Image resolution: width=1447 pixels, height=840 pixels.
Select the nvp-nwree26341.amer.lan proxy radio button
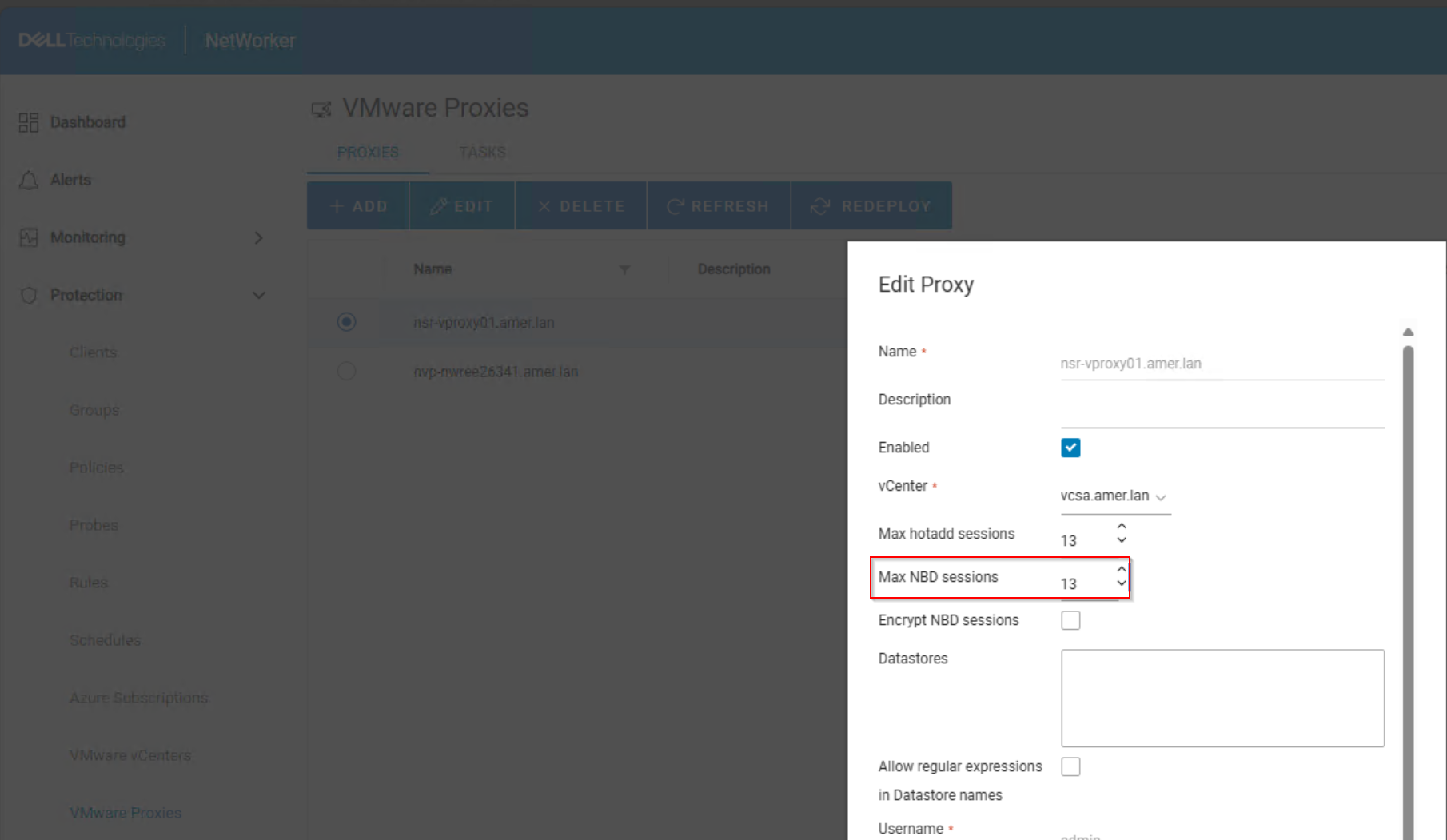coord(346,370)
